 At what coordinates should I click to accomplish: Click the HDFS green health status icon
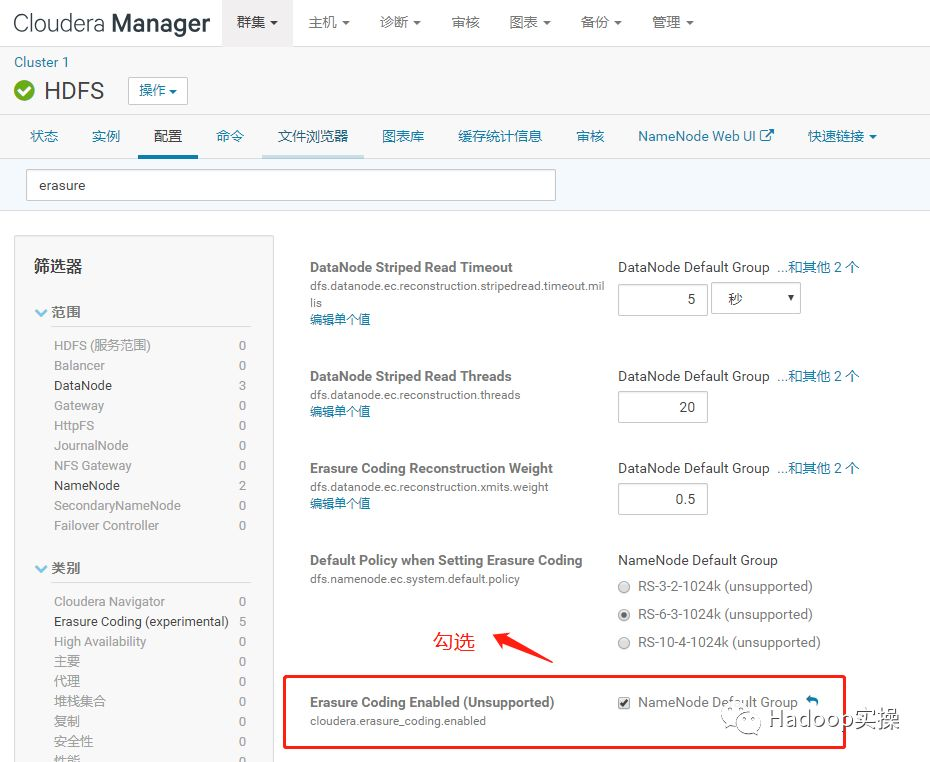[x=24, y=91]
